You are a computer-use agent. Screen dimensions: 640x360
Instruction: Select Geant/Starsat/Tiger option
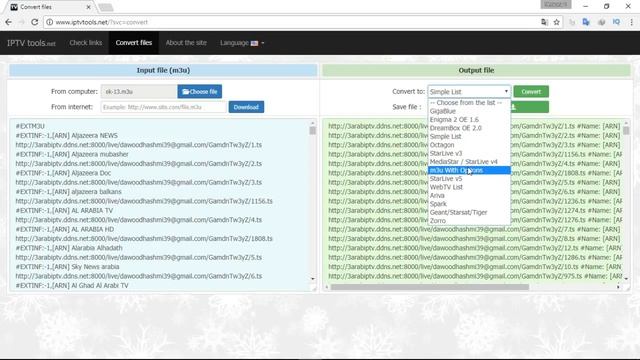469,212
